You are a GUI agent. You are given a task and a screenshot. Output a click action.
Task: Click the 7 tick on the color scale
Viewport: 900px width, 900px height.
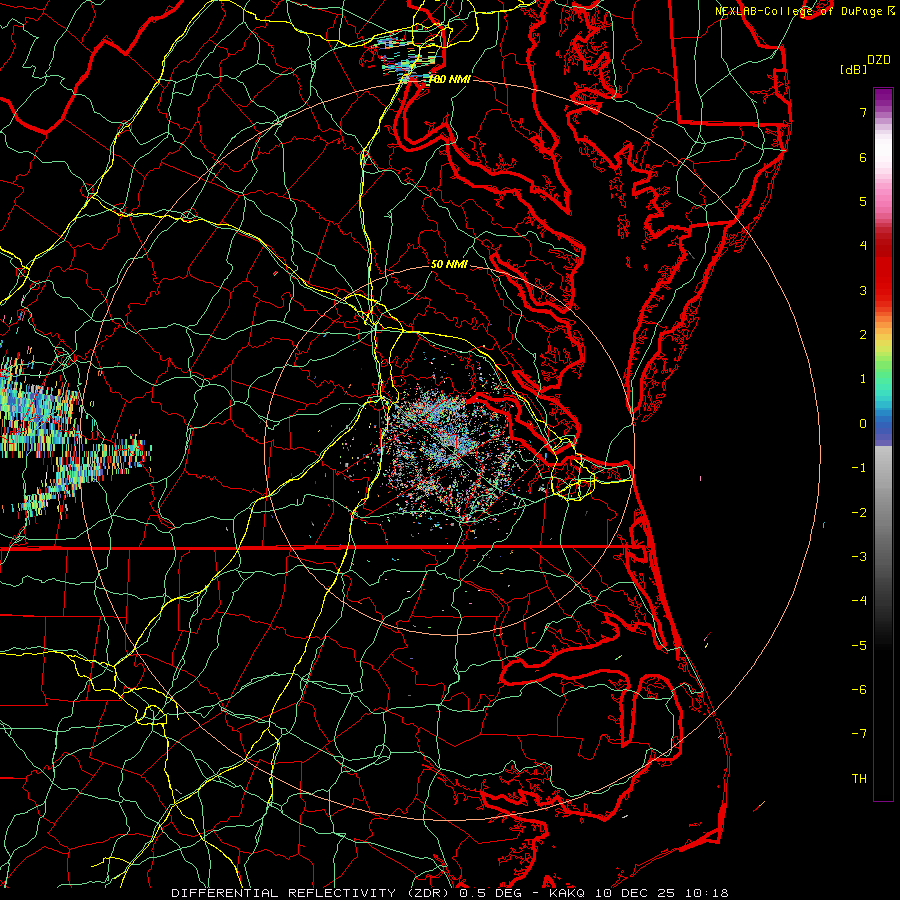point(863,112)
